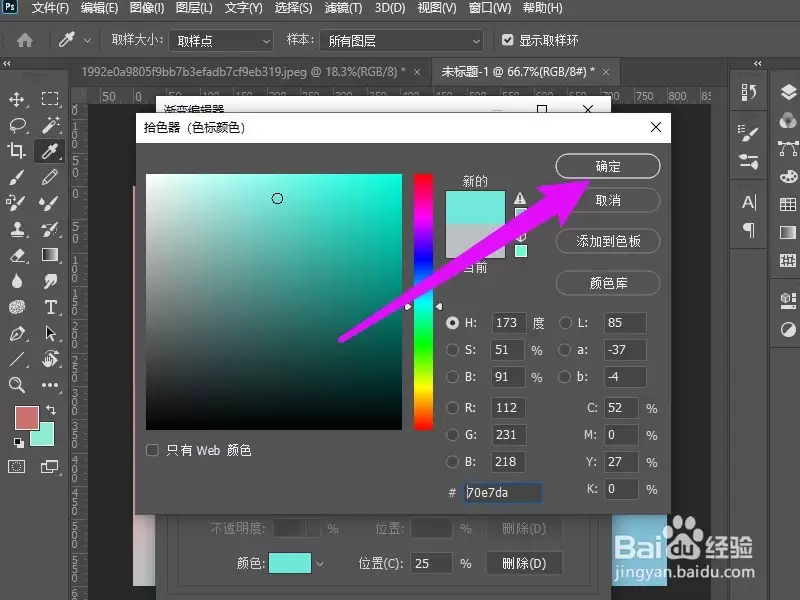Open the Paragraph panel icon

(748, 230)
